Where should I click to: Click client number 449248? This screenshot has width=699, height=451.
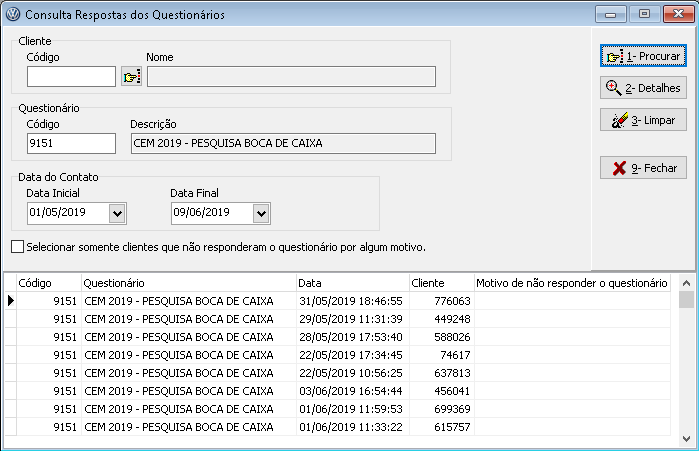[452, 319]
